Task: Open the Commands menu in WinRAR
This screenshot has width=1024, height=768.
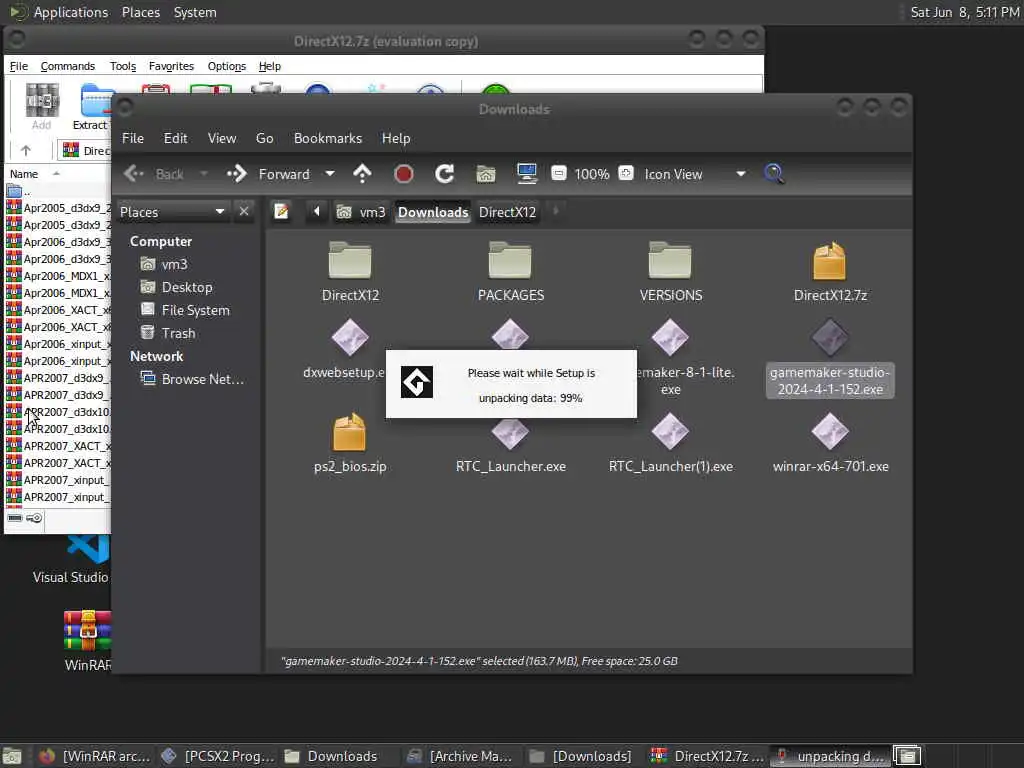Action: [67, 66]
